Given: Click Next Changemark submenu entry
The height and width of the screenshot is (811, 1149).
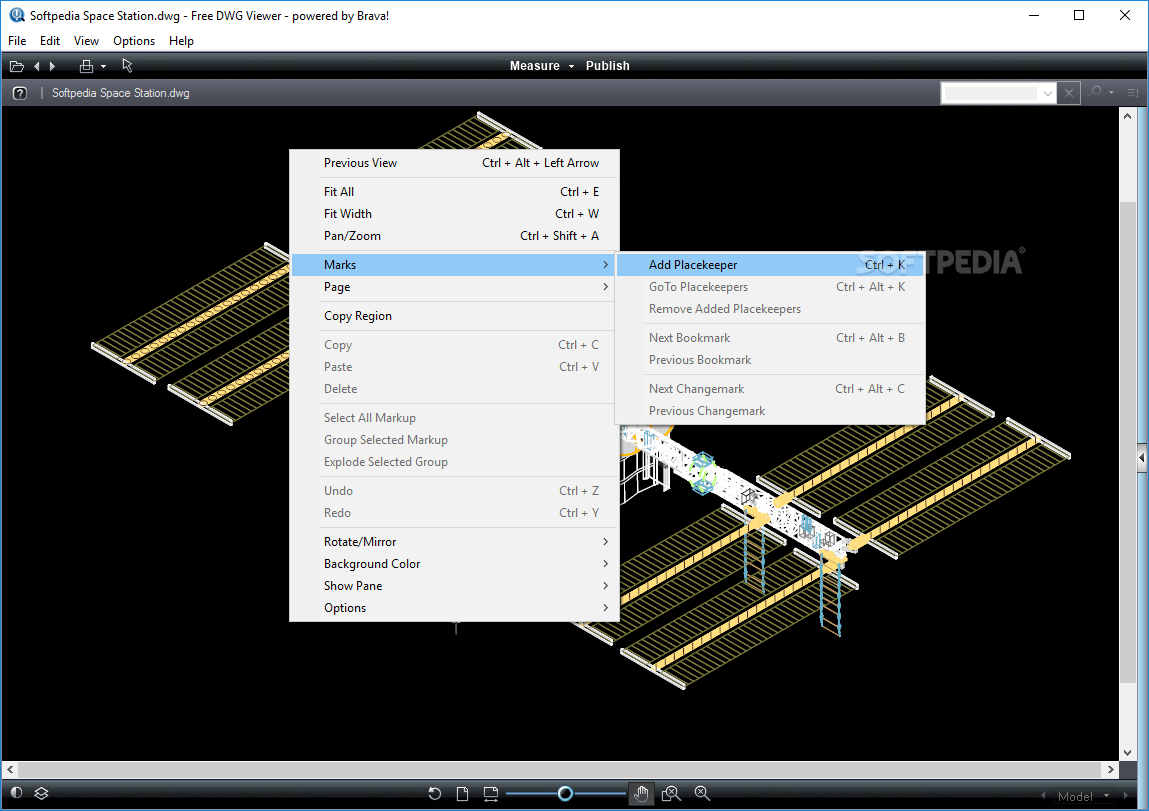Looking at the screenshot, I should pos(769,389).
